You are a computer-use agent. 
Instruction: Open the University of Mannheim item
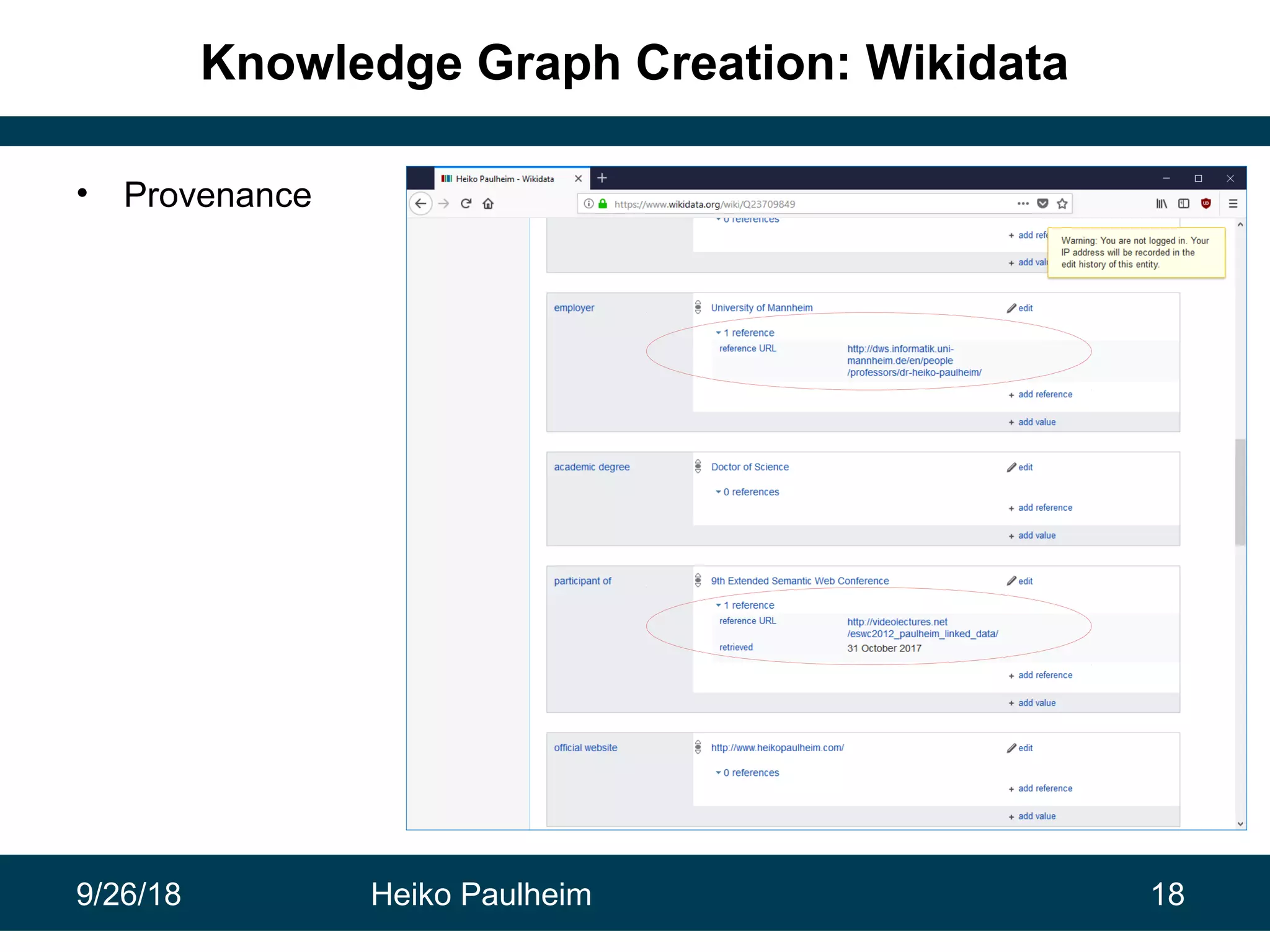[762, 308]
